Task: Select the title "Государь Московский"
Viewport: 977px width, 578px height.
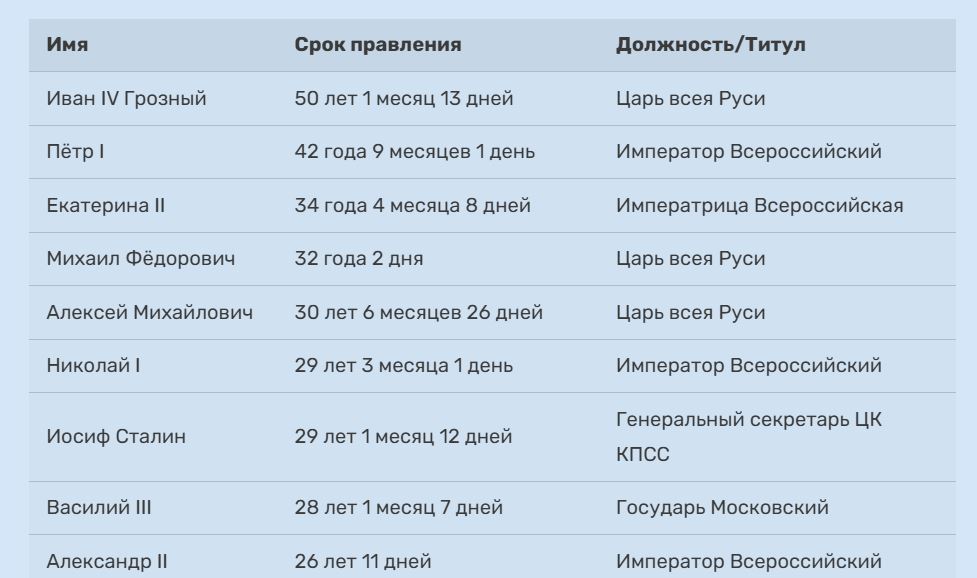Action: (722, 508)
